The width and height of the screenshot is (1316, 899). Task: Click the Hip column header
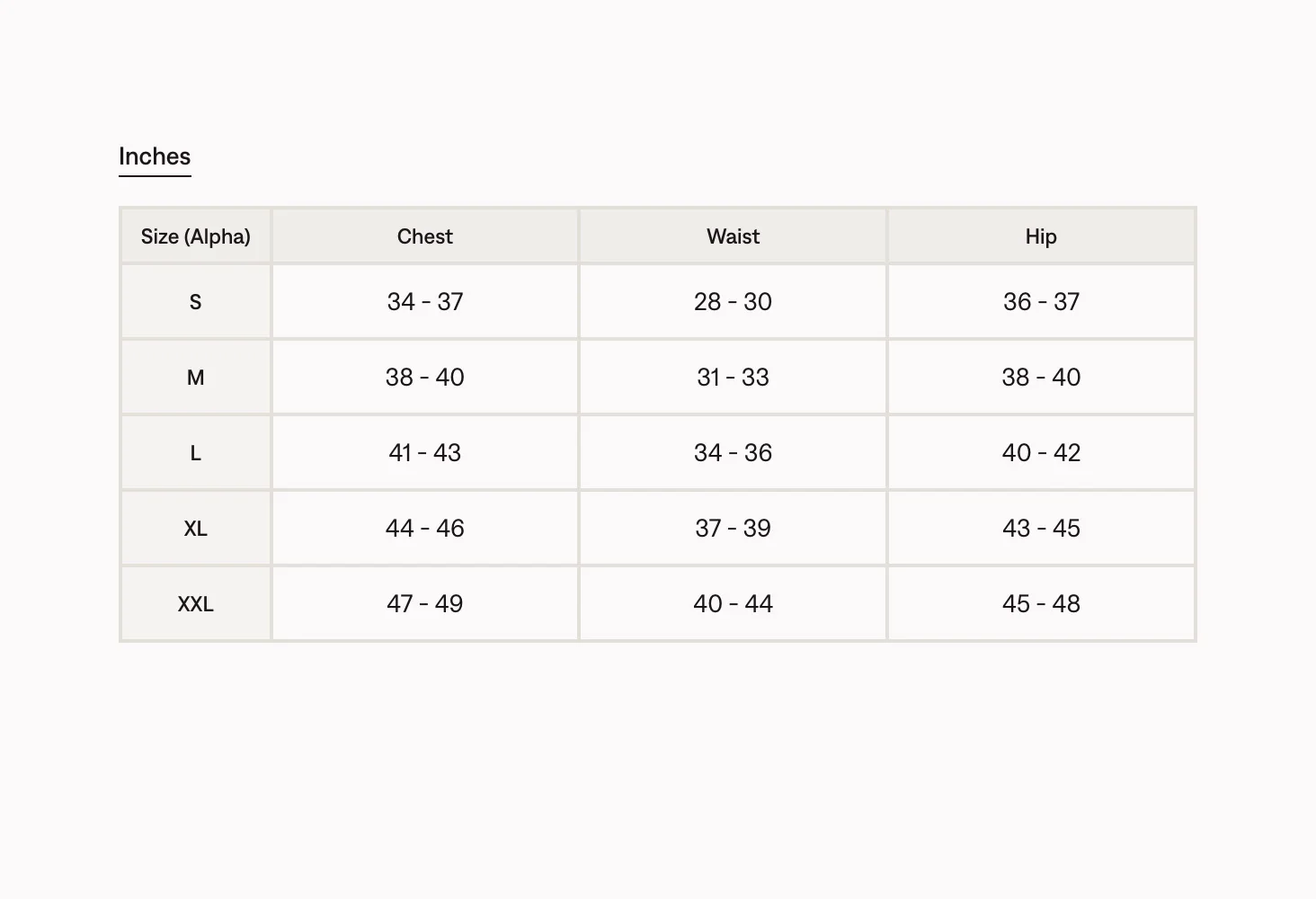click(x=1041, y=236)
